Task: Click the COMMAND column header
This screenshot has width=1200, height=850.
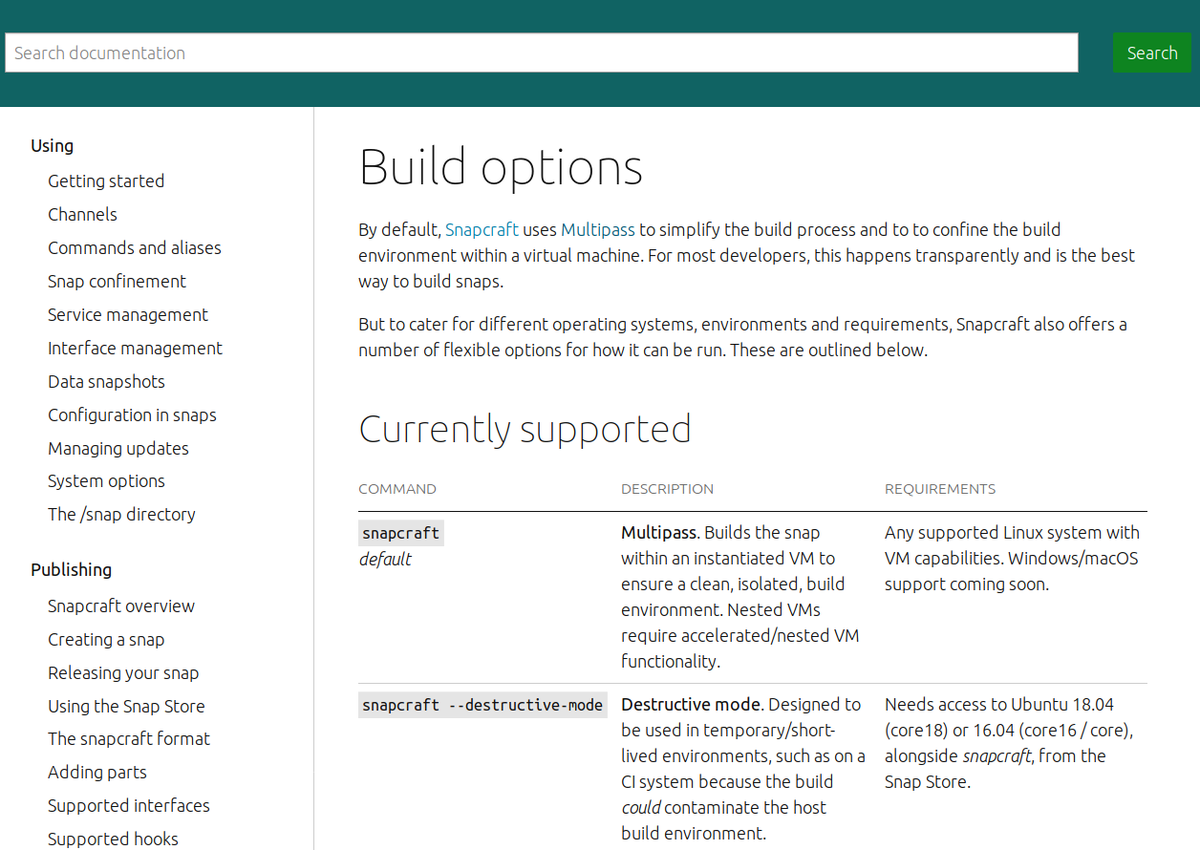Action: coord(397,489)
